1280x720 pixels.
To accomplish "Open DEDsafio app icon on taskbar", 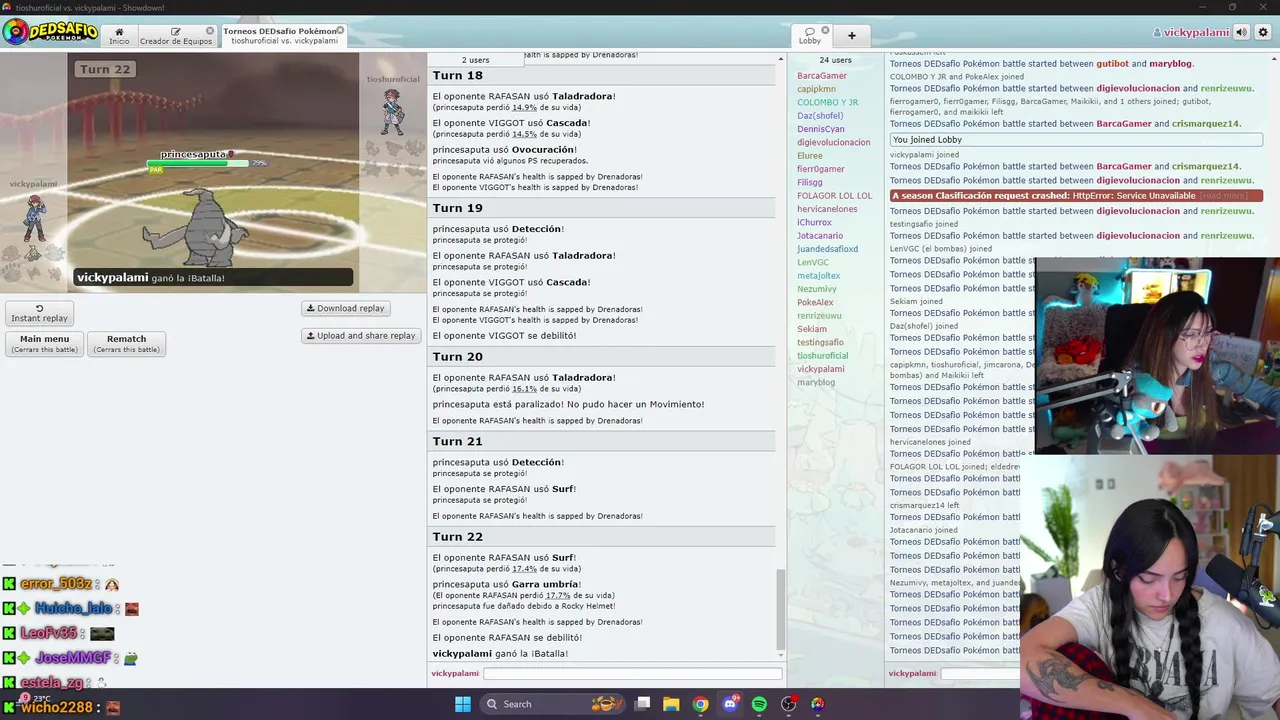I will [818, 704].
